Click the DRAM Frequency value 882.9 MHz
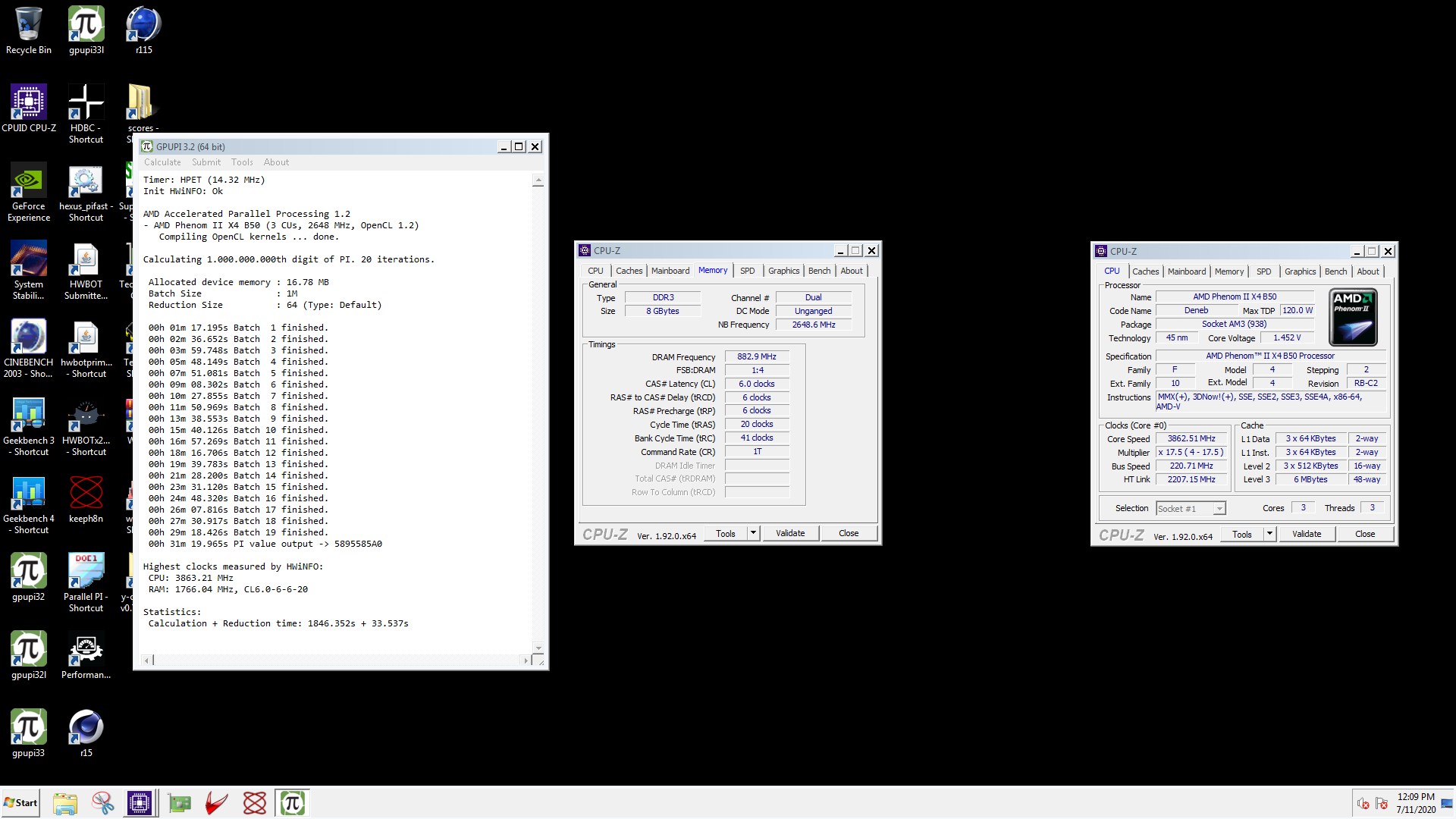The width and height of the screenshot is (1456, 819). 757,356
